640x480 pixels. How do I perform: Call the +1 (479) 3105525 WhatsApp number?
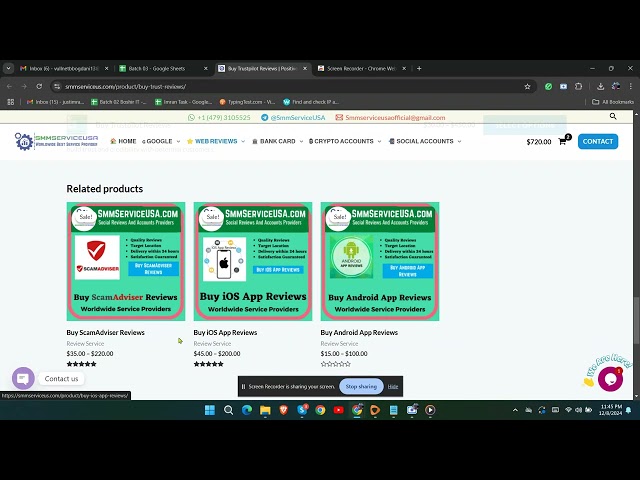pos(219,118)
